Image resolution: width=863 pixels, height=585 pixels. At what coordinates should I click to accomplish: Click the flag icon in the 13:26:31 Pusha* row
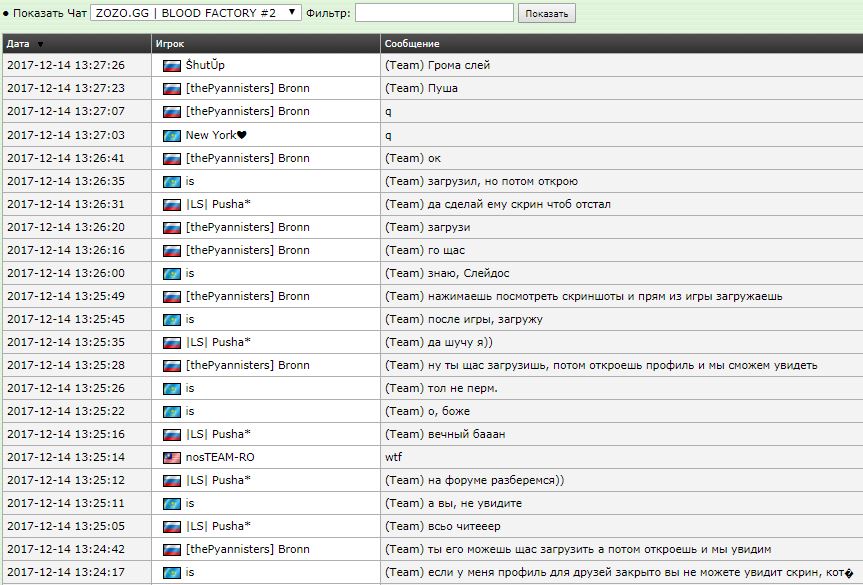[x=172, y=204]
